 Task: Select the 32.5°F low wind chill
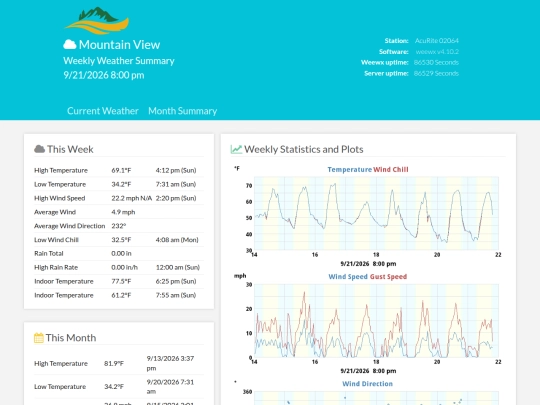click(x=121, y=240)
